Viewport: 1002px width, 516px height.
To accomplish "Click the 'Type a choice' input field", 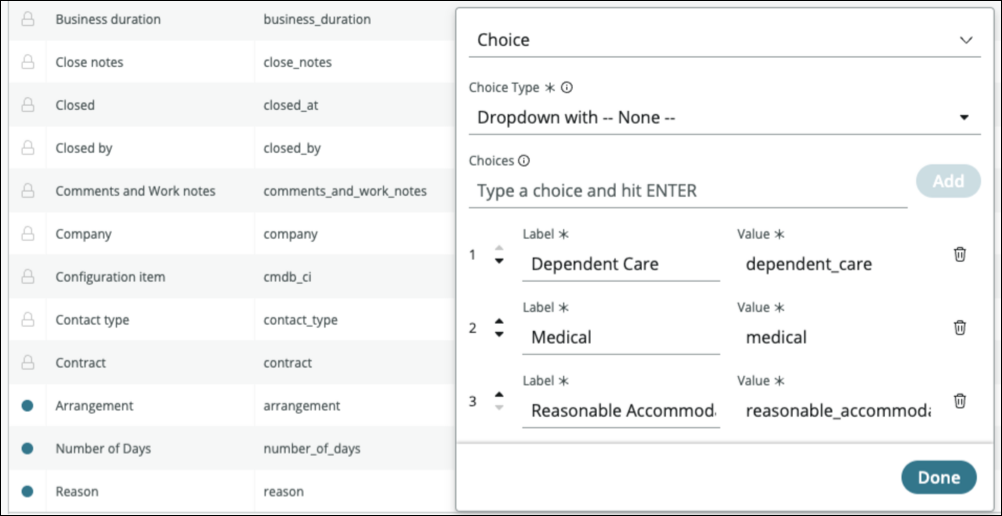I will point(687,190).
